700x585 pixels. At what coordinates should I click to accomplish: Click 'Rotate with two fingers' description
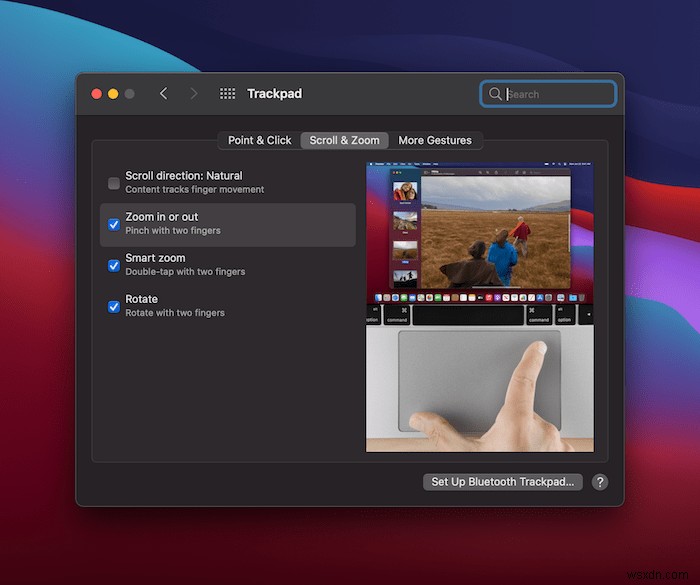[175, 313]
